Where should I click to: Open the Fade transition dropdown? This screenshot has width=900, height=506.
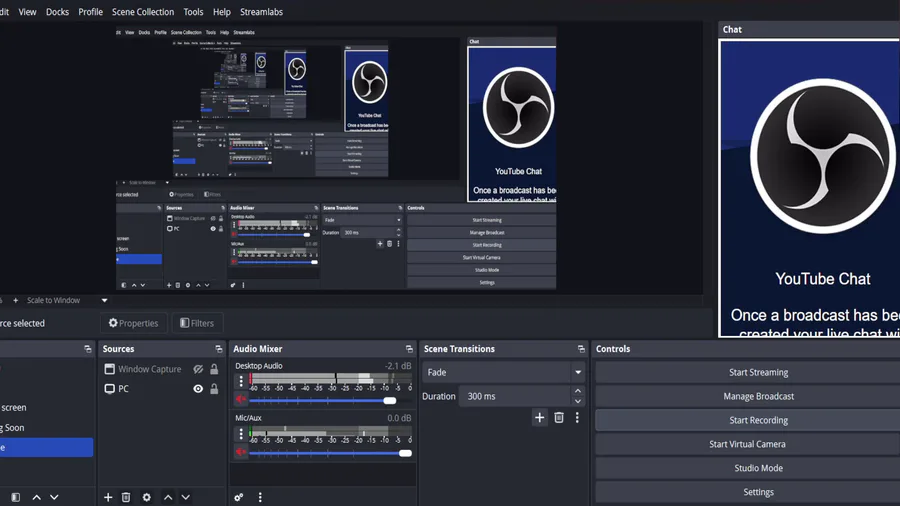[x=503, y=372]
